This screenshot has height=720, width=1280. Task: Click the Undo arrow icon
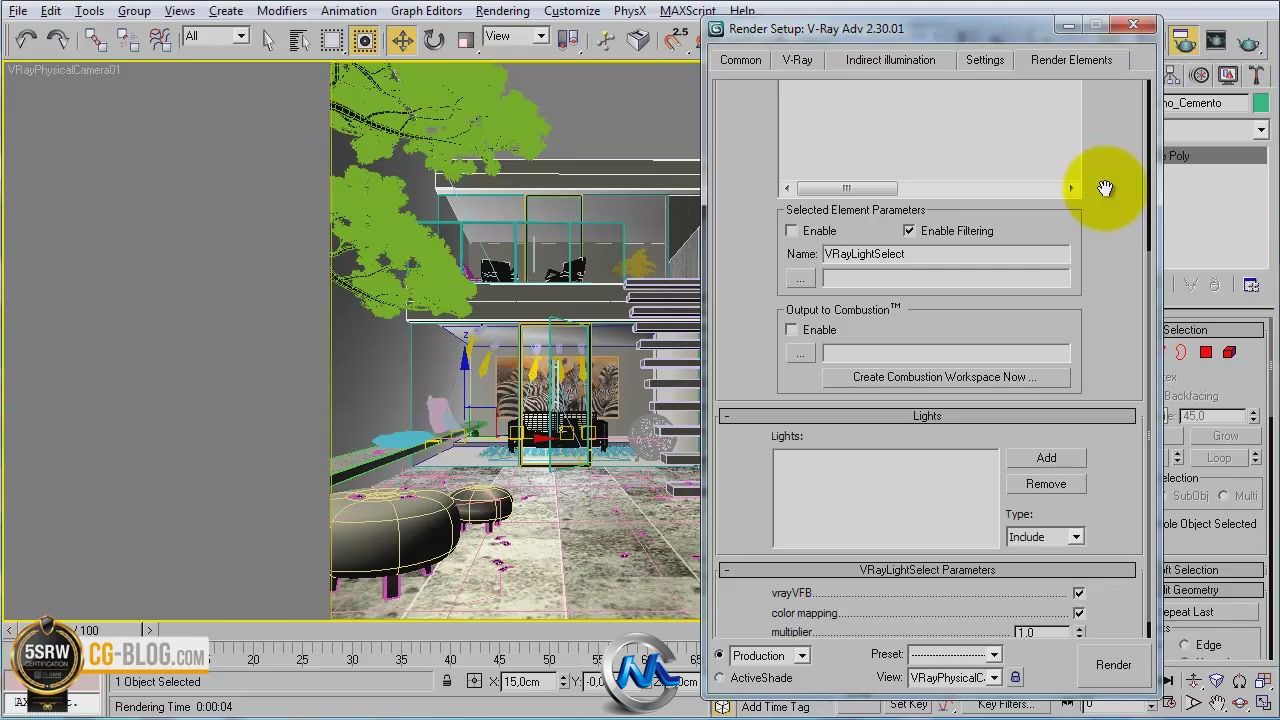click(25, 40)
